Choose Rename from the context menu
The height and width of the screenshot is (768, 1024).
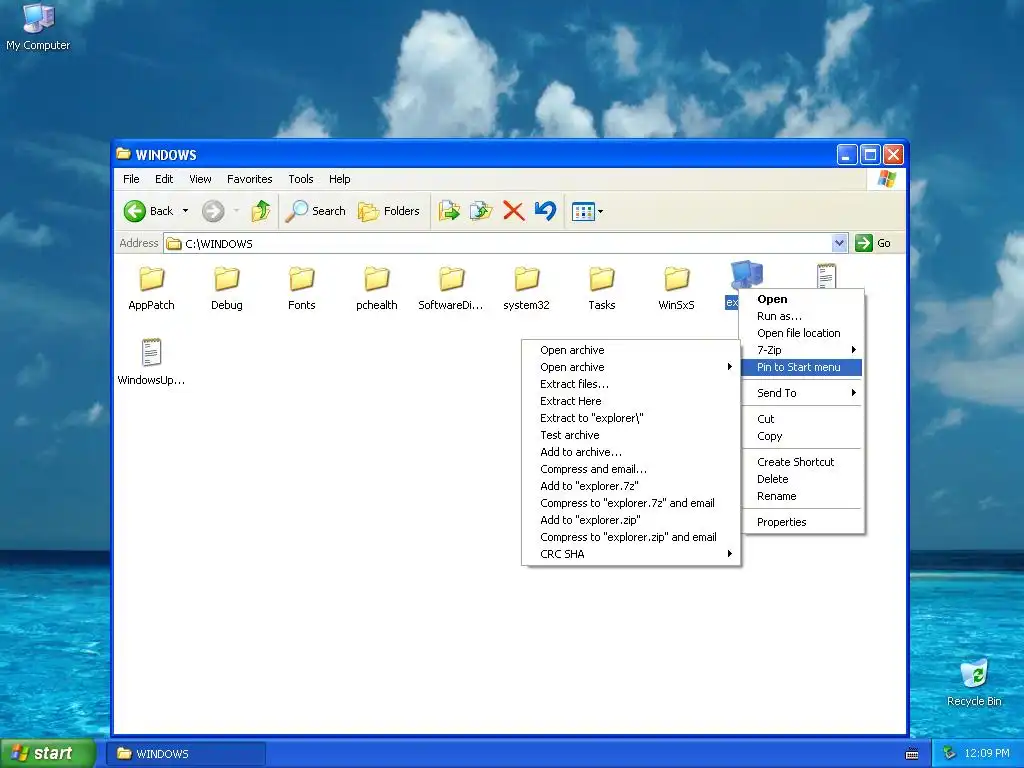802,496
